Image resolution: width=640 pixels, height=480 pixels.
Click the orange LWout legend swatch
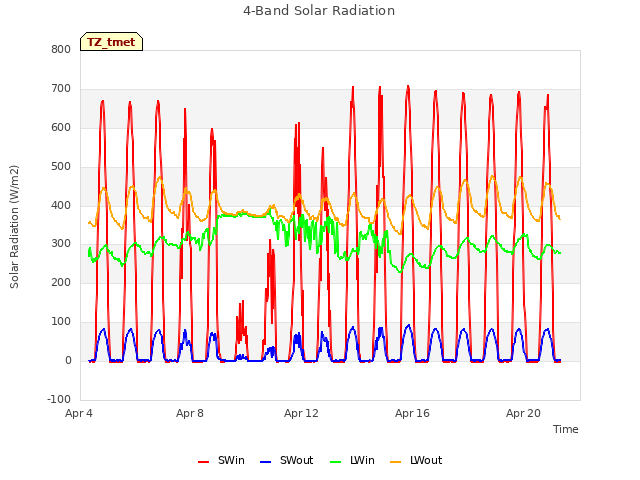pyautogui.click(x=396, y=462)
